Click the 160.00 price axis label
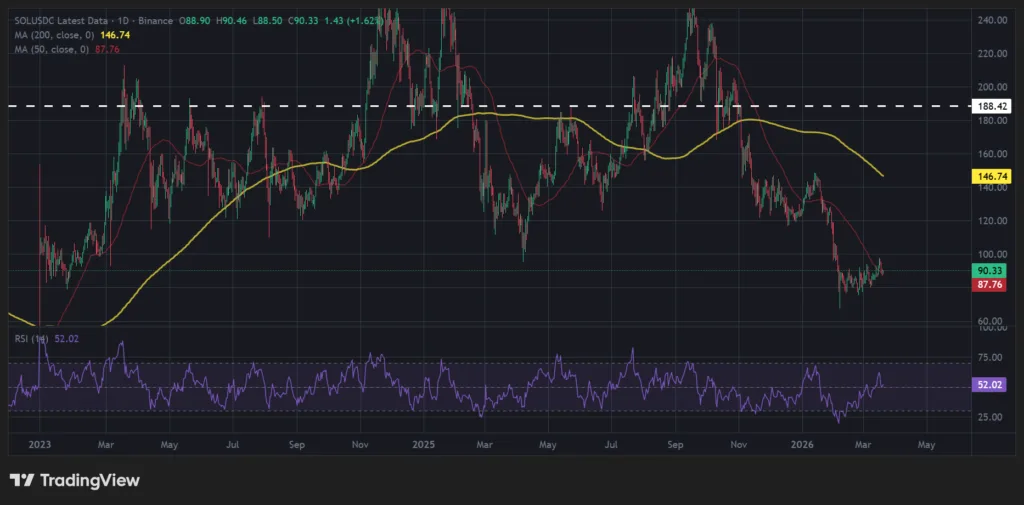Image resolution: width=1024 pixels, height=505 pixels. 991,154
